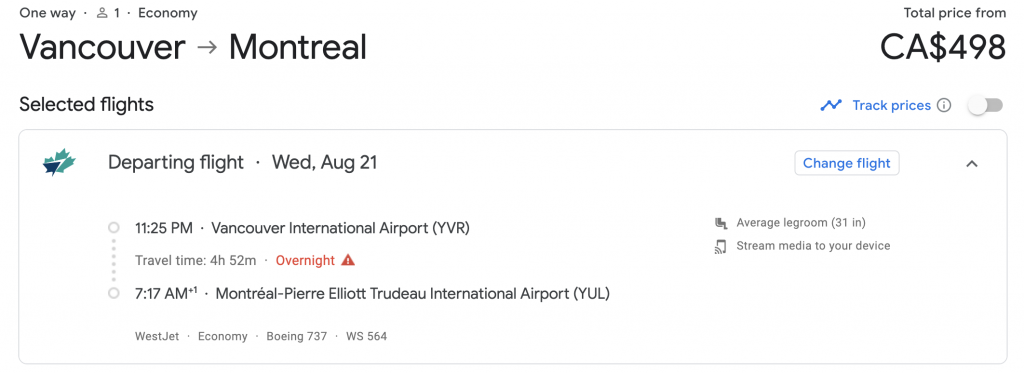Click the Track prices link text
Screen dimensions: 1024x373
[891, 106]
